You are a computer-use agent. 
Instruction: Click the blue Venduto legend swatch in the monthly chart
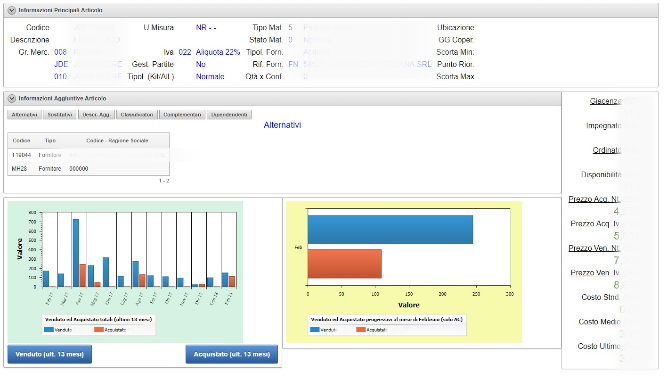[x=49, y=329]
